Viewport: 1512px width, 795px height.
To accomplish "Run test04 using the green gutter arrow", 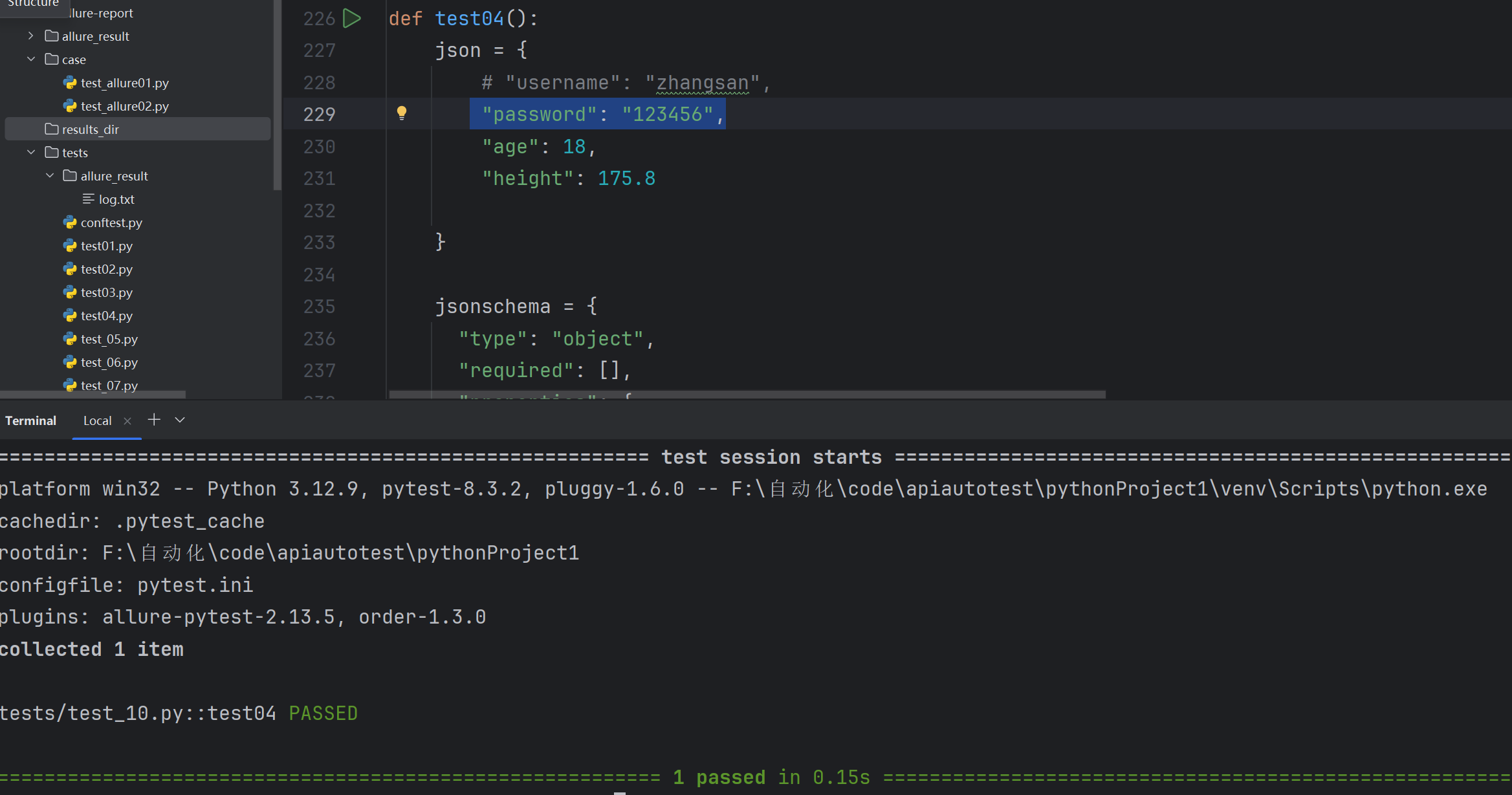I will point(351,19).
